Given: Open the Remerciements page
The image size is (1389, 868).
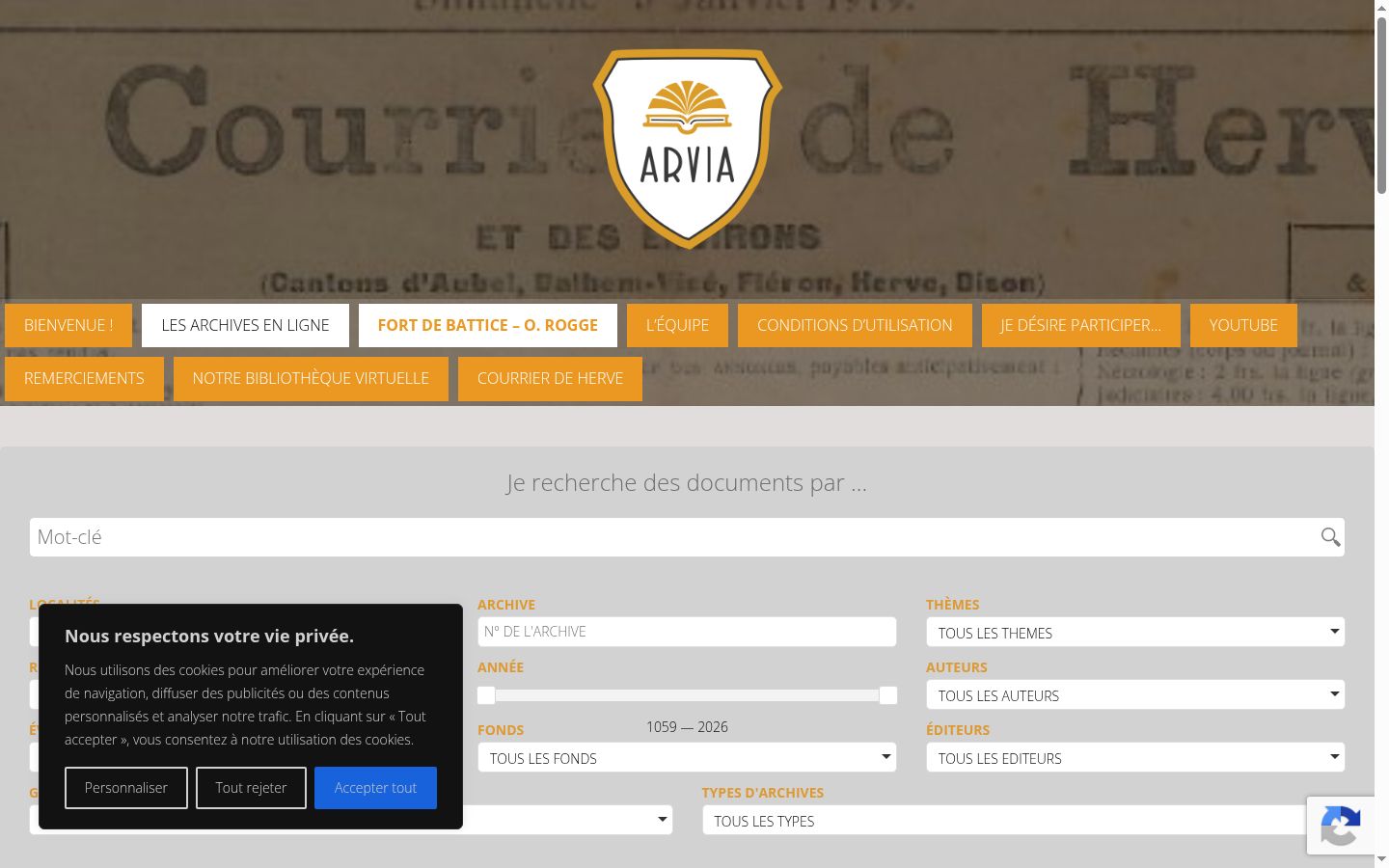Looking at the screenshot, I should [x=84, y=378].
